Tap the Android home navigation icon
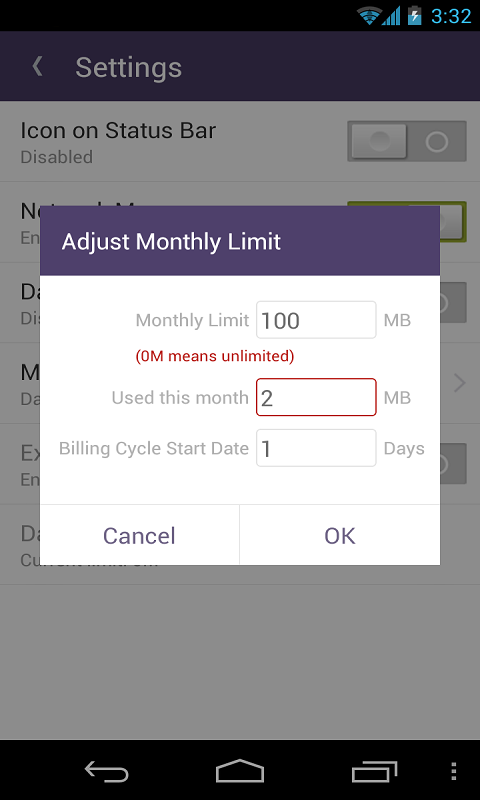The image size is (480, 800). 240,771
